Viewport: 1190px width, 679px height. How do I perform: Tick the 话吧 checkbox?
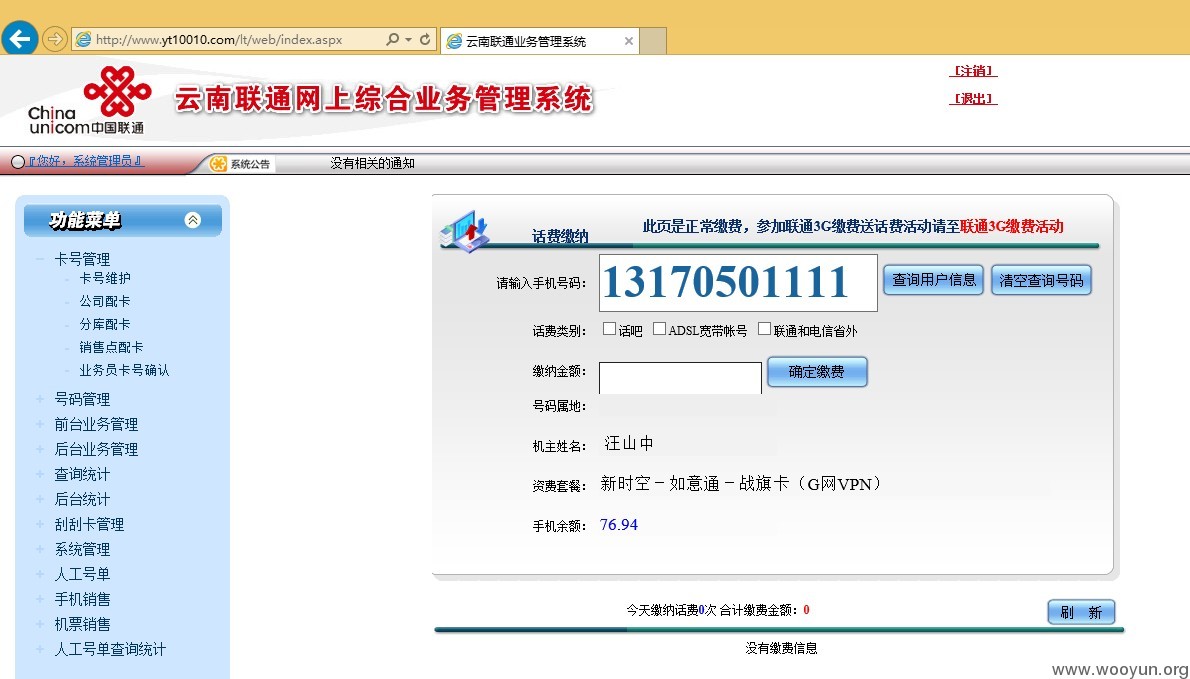(609, 328)
